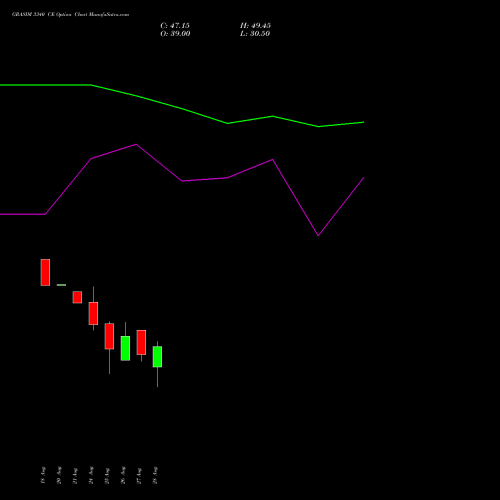The image size is (500, 500).
Task: Select the 21 Aug date label
Action: [75, 475]
